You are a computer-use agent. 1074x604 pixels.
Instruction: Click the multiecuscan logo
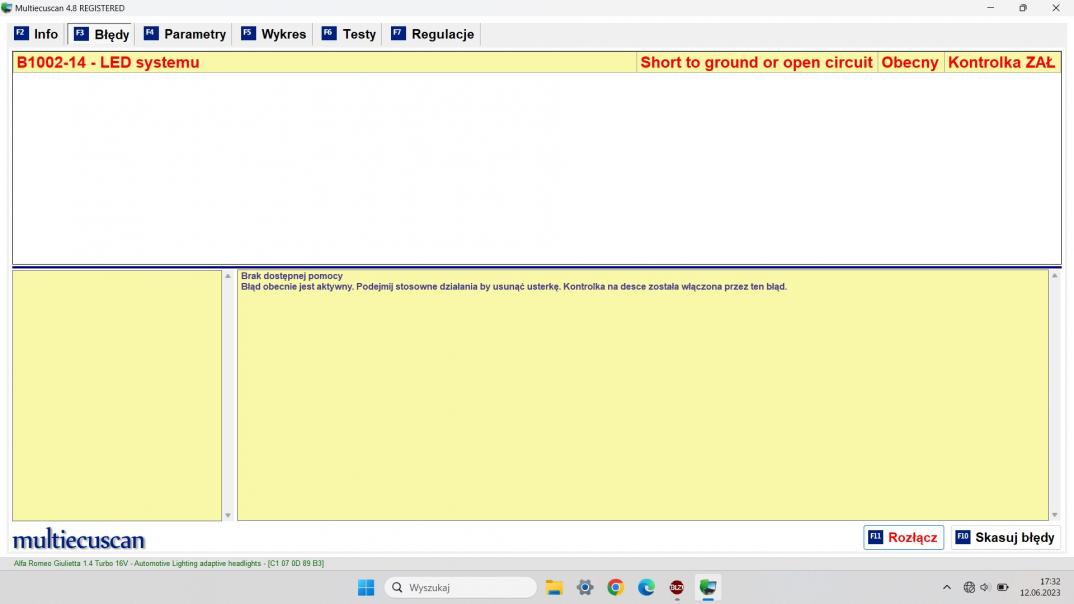79,540
